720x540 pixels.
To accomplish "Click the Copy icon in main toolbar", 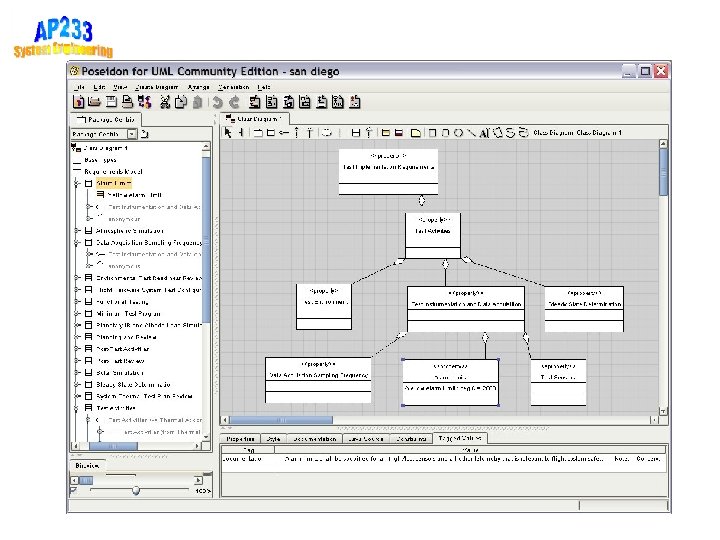I will click(x=181, y=102).
